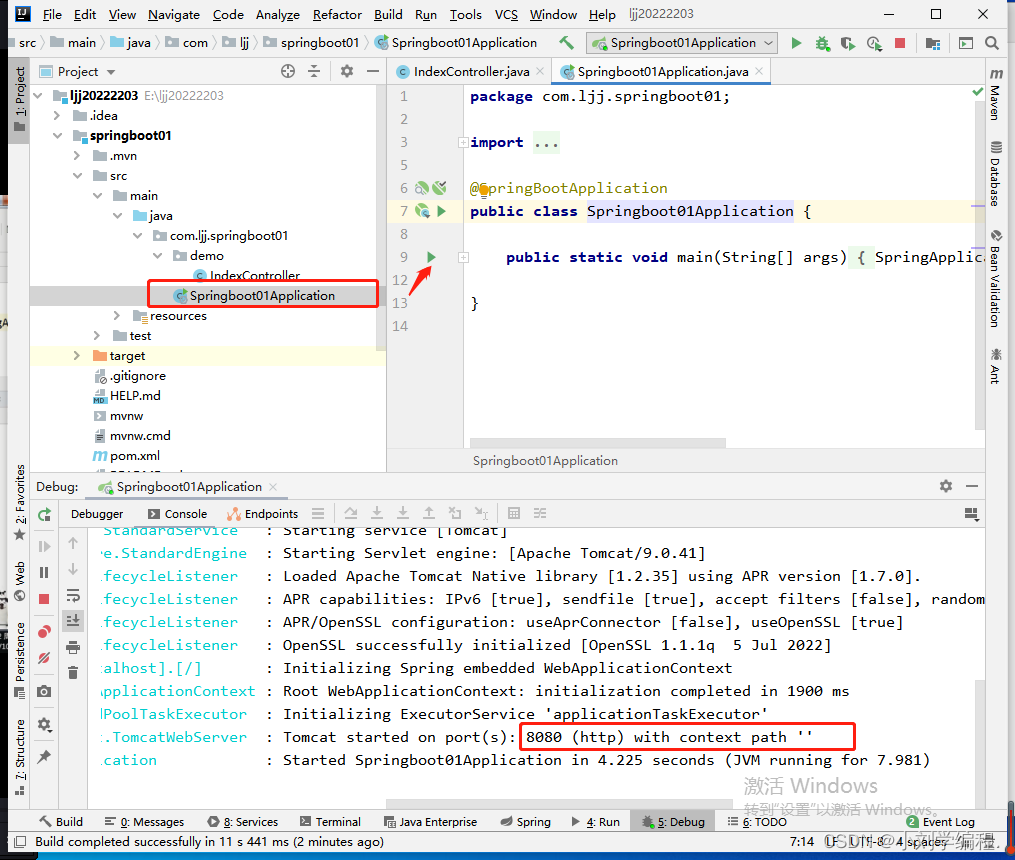Hide the Project panel with minus icon
Screen dimensions: 1015x860
[x=373, y=71]
